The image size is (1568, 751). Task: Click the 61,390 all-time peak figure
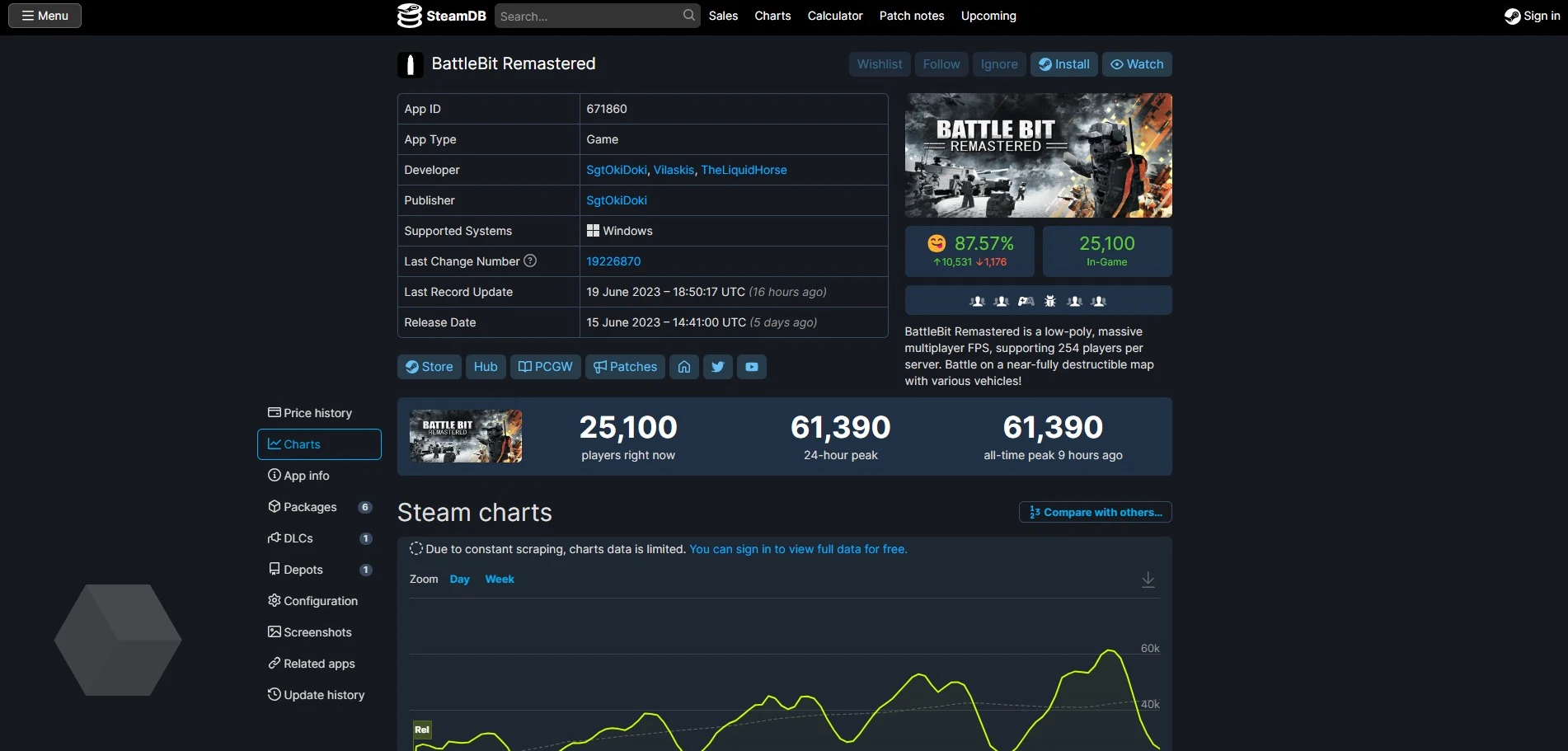click(x=1053, y=427)
